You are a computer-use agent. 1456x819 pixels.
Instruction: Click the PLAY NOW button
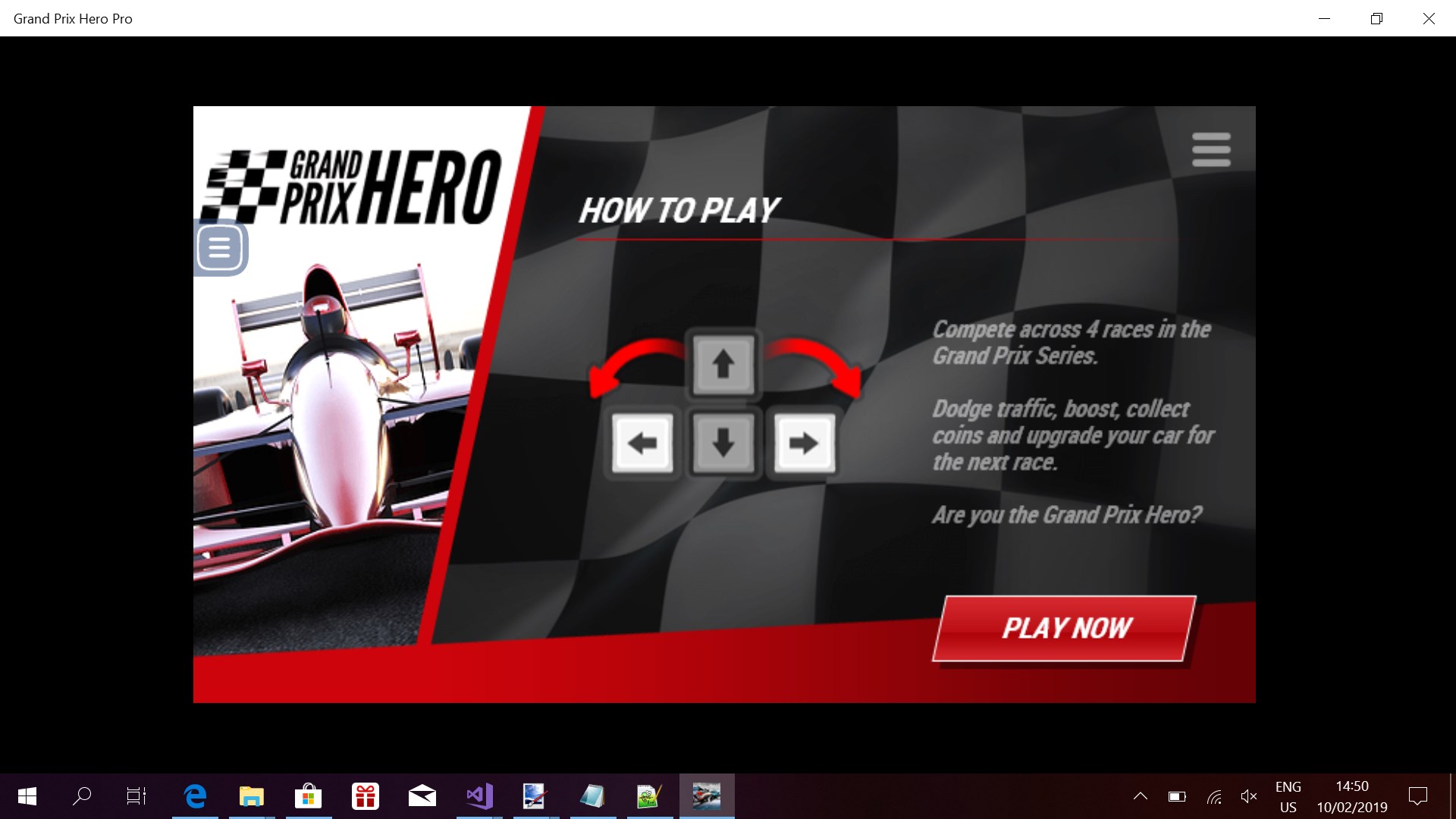1065,628
